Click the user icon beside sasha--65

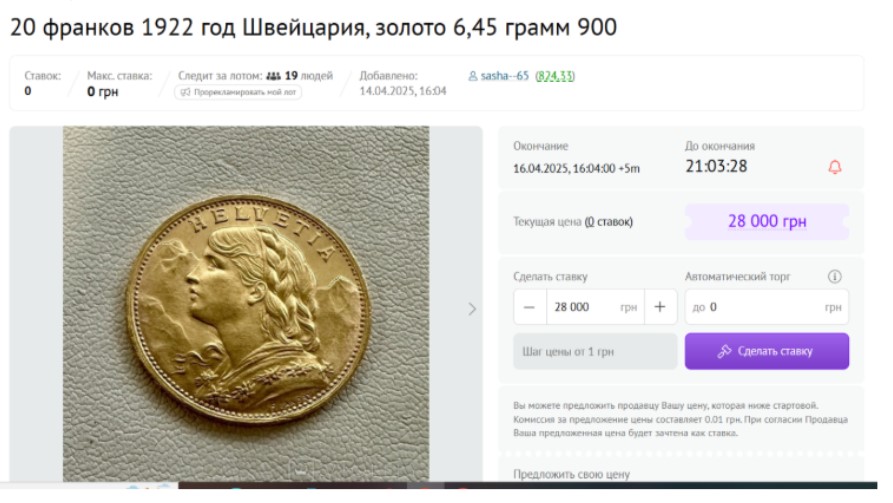pyautogui.click(x=473, y=76)
